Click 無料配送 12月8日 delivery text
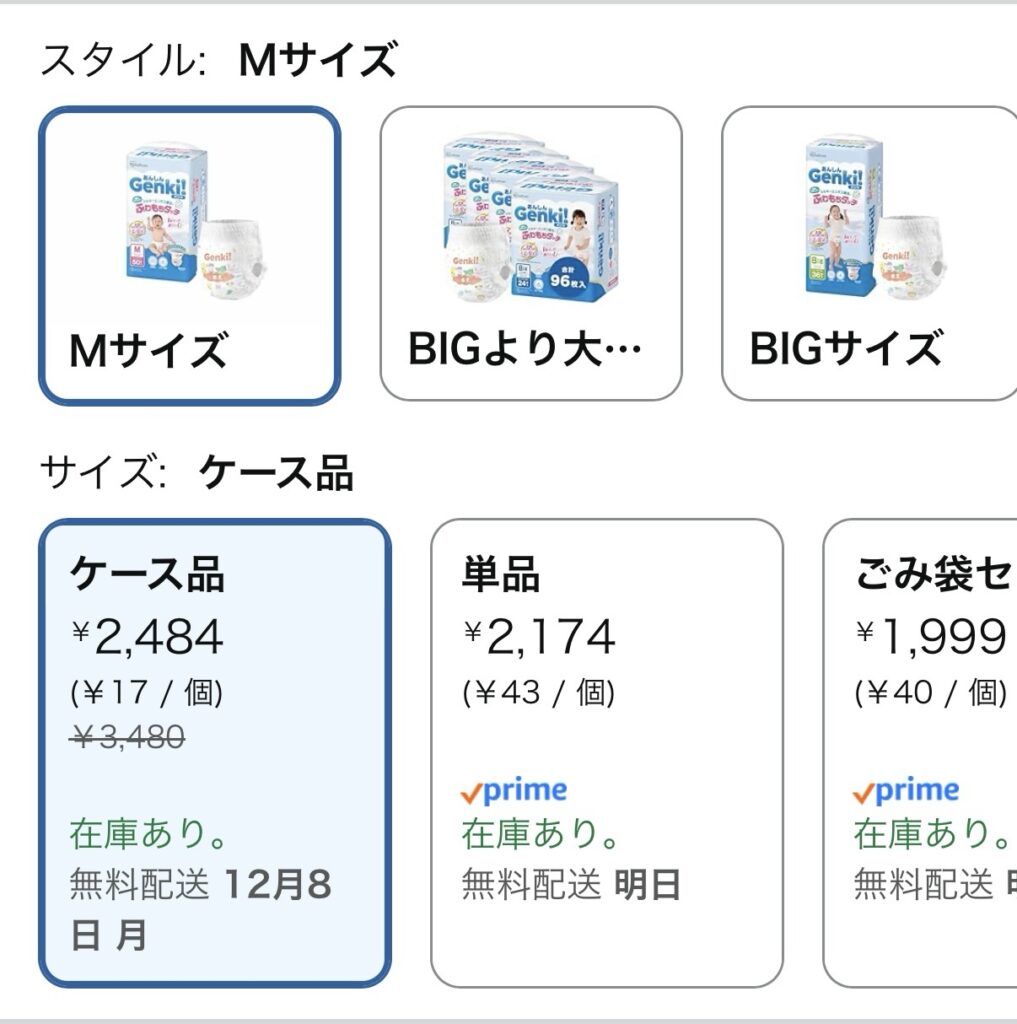Image resolution: width=1017 pixels, height=1024 pixels. point(200,909)
